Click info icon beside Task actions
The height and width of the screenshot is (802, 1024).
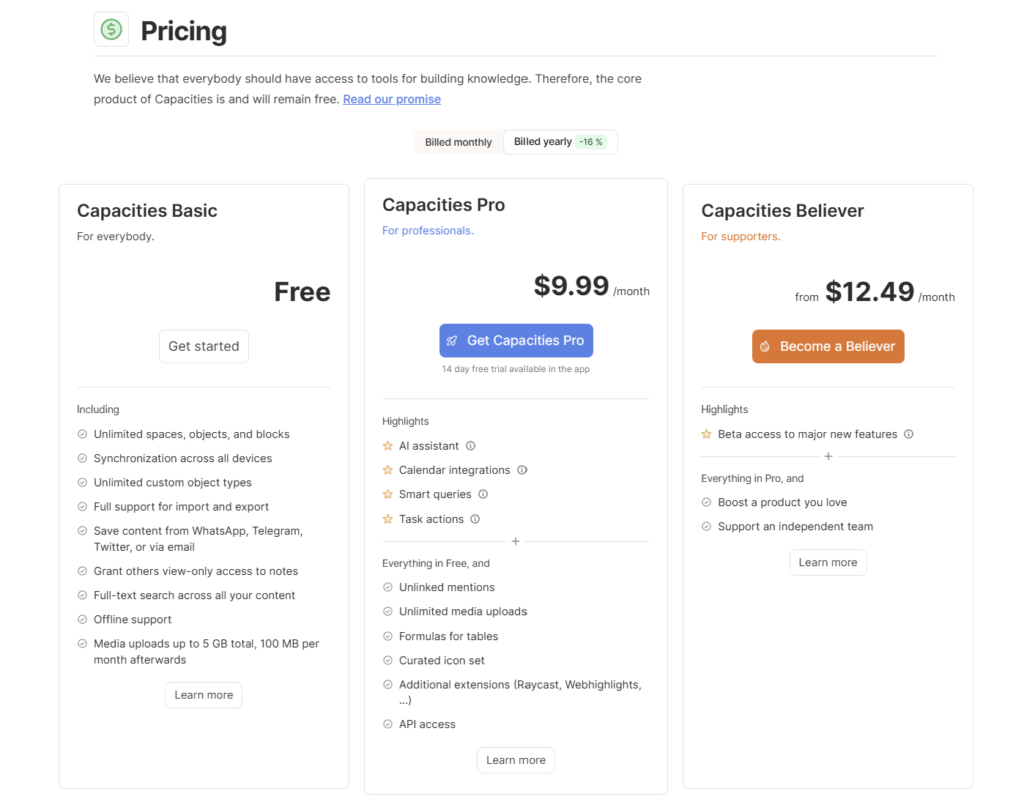coord(475,519)
